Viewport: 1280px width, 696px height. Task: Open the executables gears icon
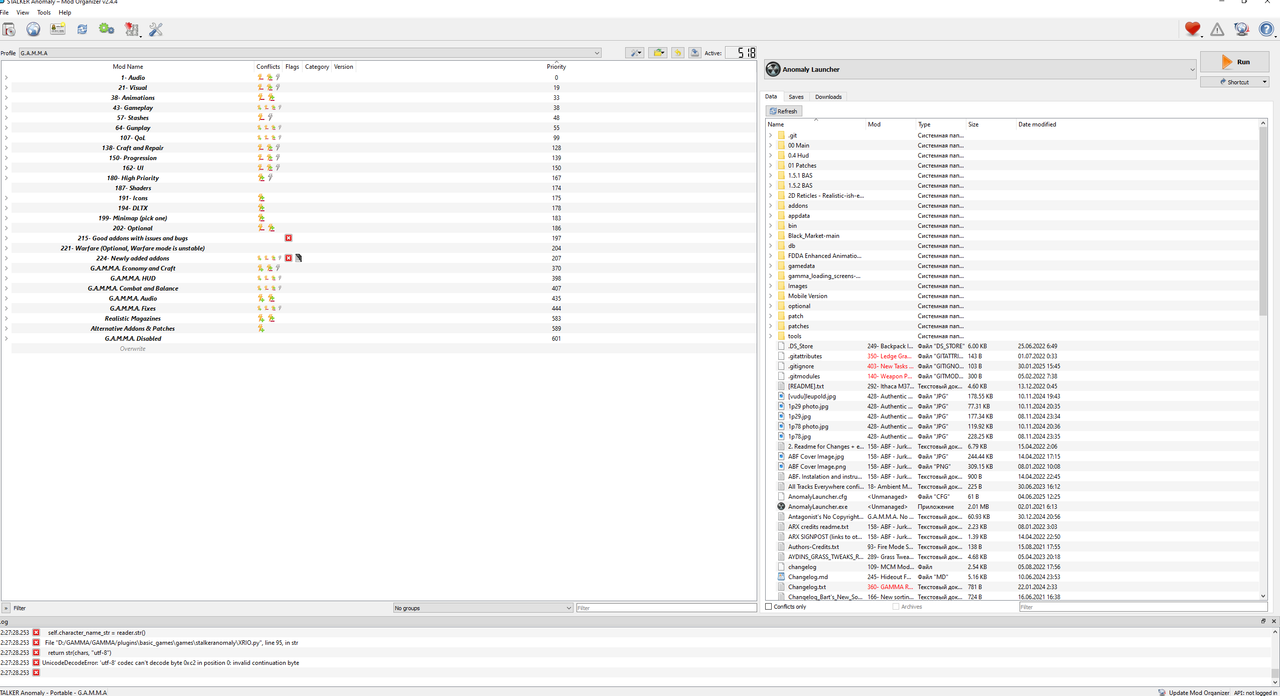click(x=106, y=30)
